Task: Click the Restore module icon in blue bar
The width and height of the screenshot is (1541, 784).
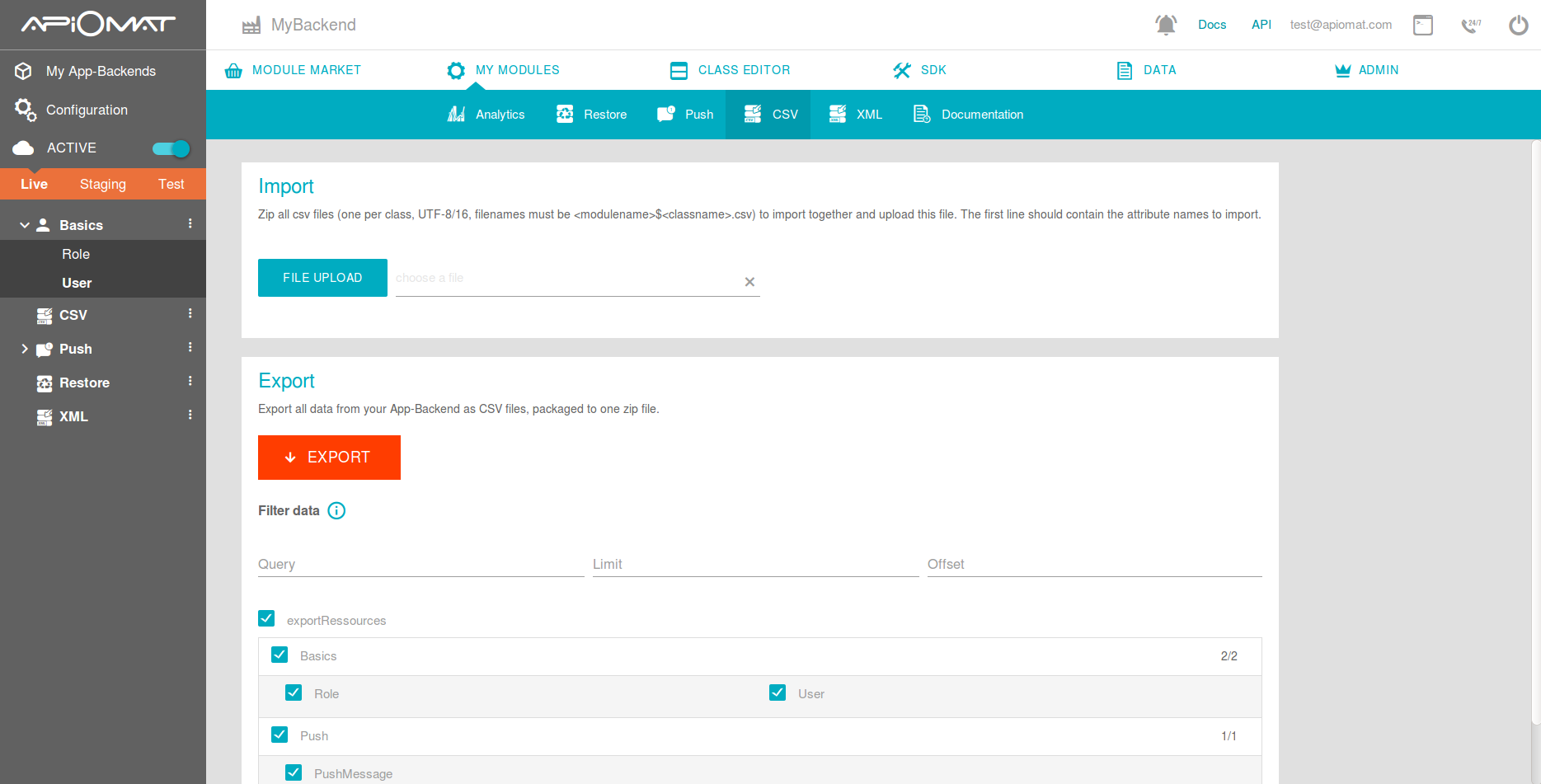Action: tap(565, 114)
